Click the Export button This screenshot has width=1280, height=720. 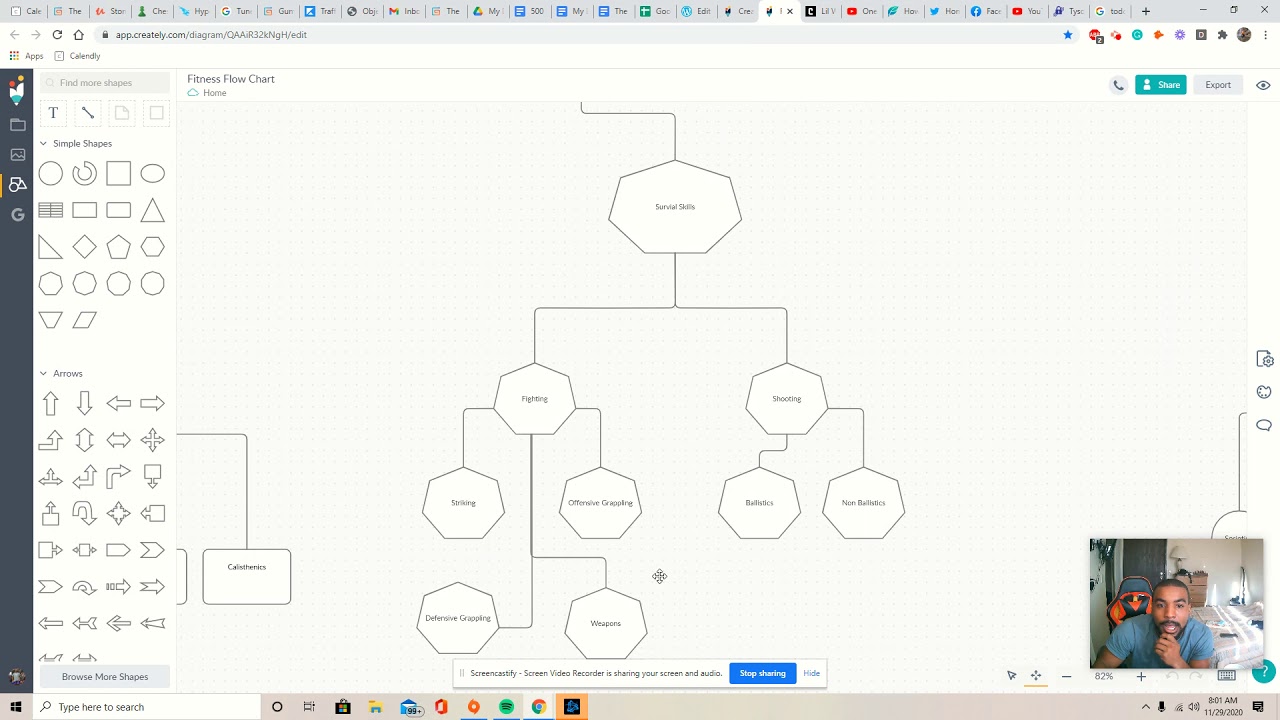pos(1218,85)
